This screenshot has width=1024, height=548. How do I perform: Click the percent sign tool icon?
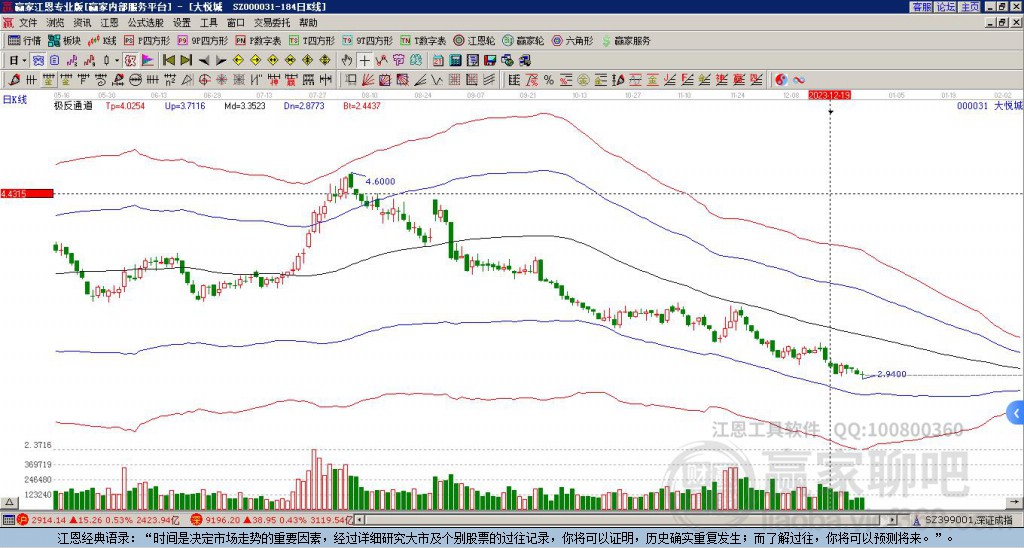(549, 80)
